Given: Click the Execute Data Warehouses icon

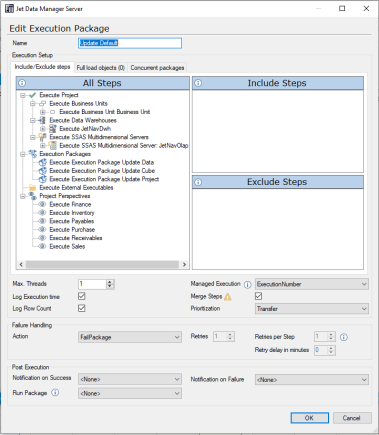Looking at the screenshot, I should click(42, 120).
